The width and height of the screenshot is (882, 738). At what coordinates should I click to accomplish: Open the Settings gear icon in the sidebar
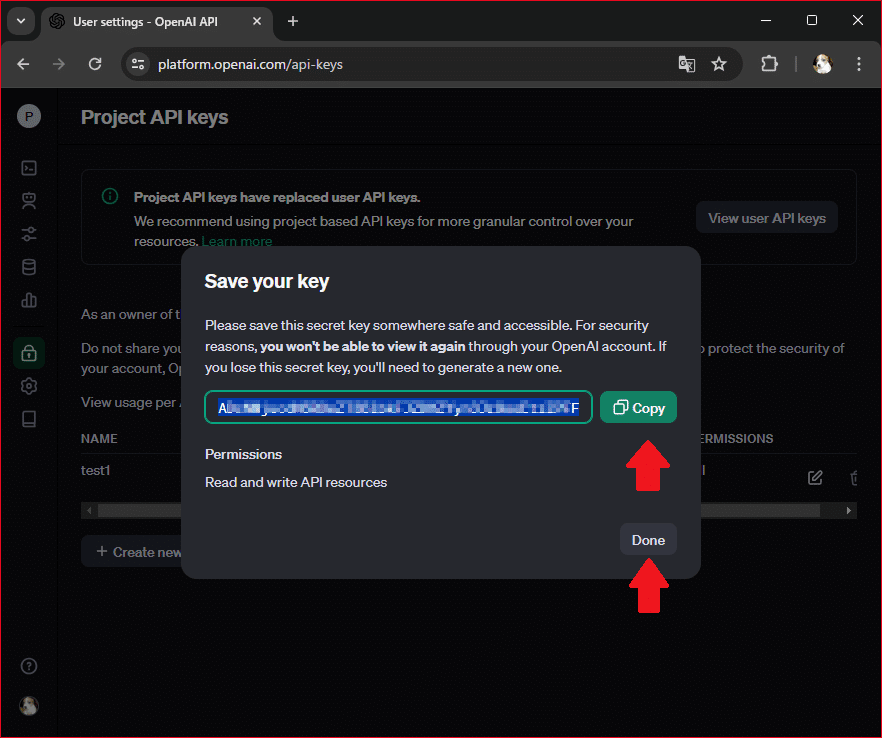coord(29,386)
